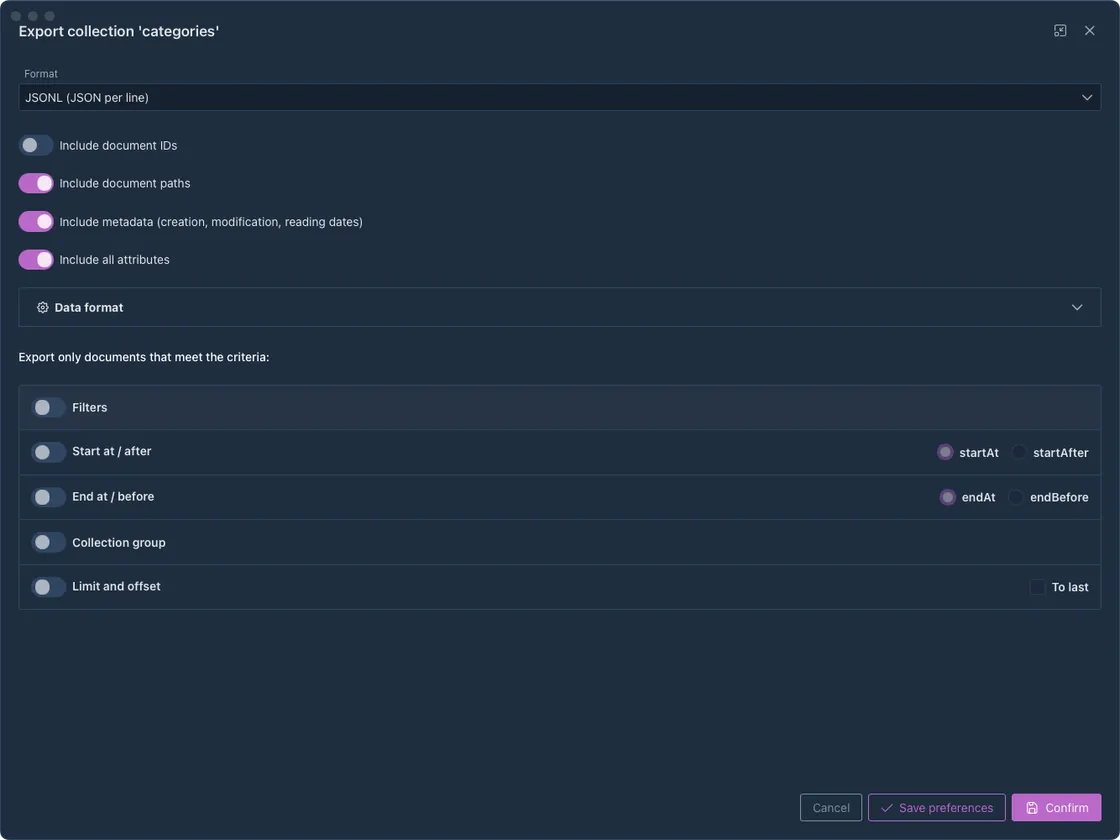Select the startAt radio option

pyautogui.click(x=945, y=452)
